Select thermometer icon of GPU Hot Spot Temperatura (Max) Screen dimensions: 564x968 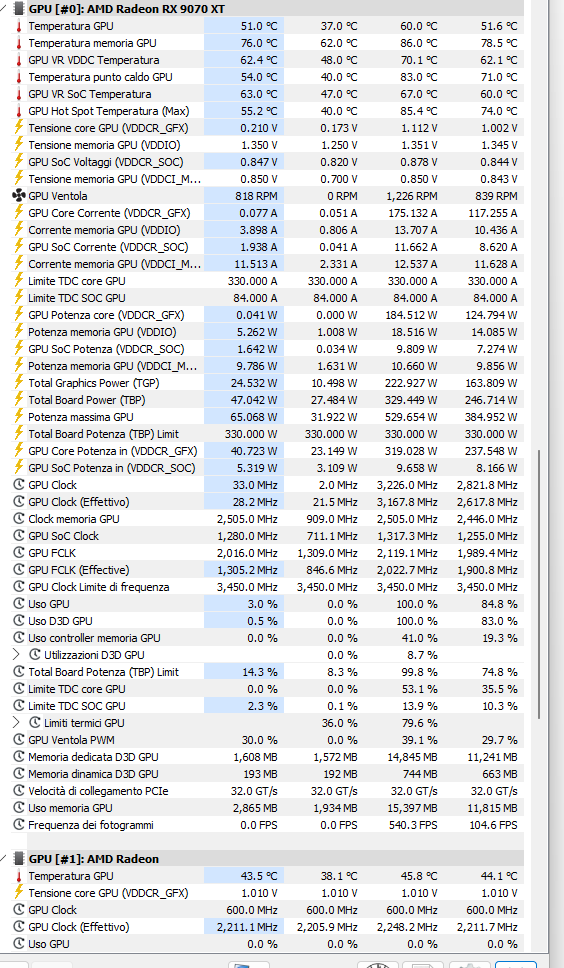pos(19,111)
